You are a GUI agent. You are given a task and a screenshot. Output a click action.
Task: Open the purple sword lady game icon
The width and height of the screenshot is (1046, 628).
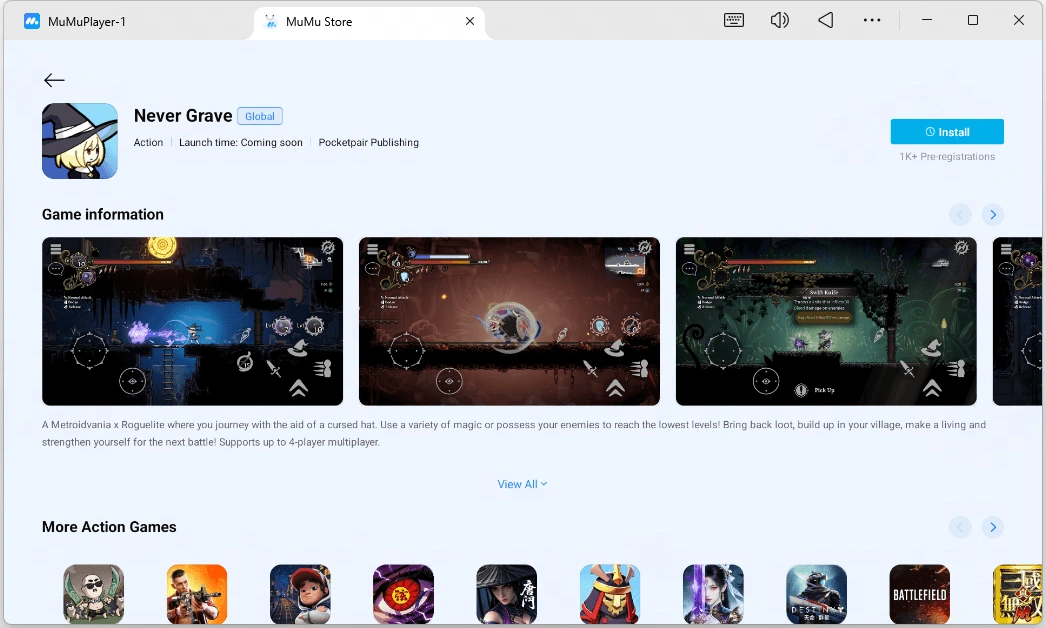[x=713, y=594]
